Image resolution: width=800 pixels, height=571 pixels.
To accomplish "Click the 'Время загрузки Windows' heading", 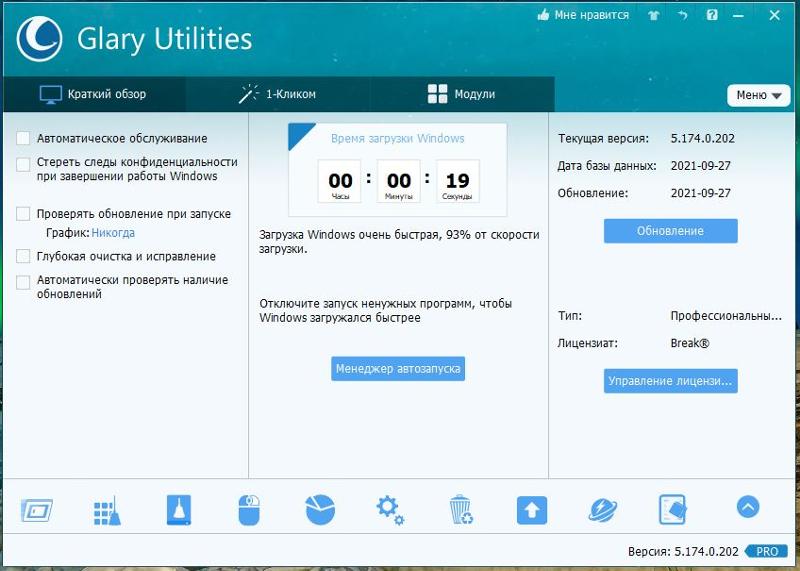I will tap(398, 138).
